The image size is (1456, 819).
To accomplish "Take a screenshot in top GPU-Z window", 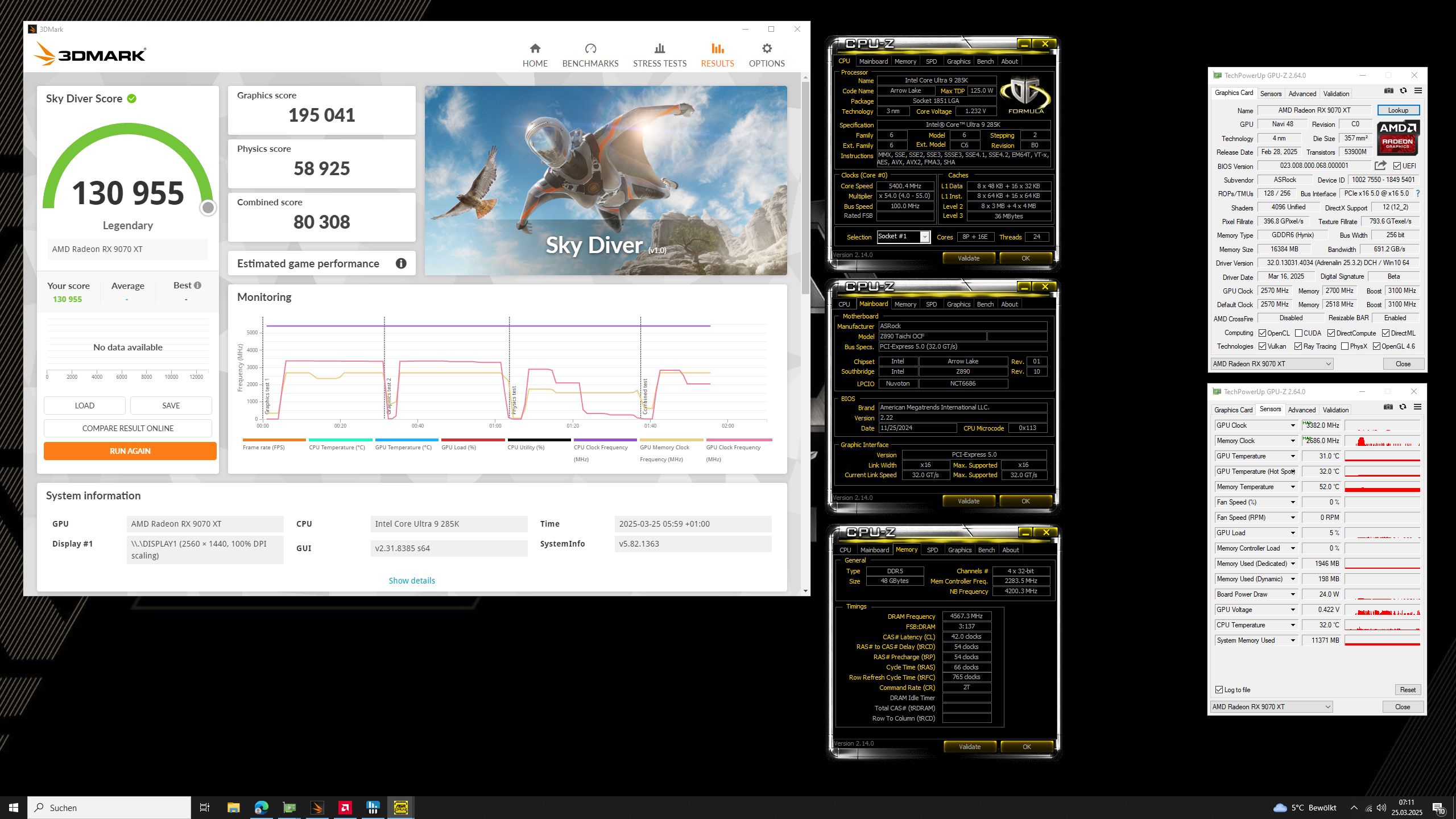I will 1388,91.
